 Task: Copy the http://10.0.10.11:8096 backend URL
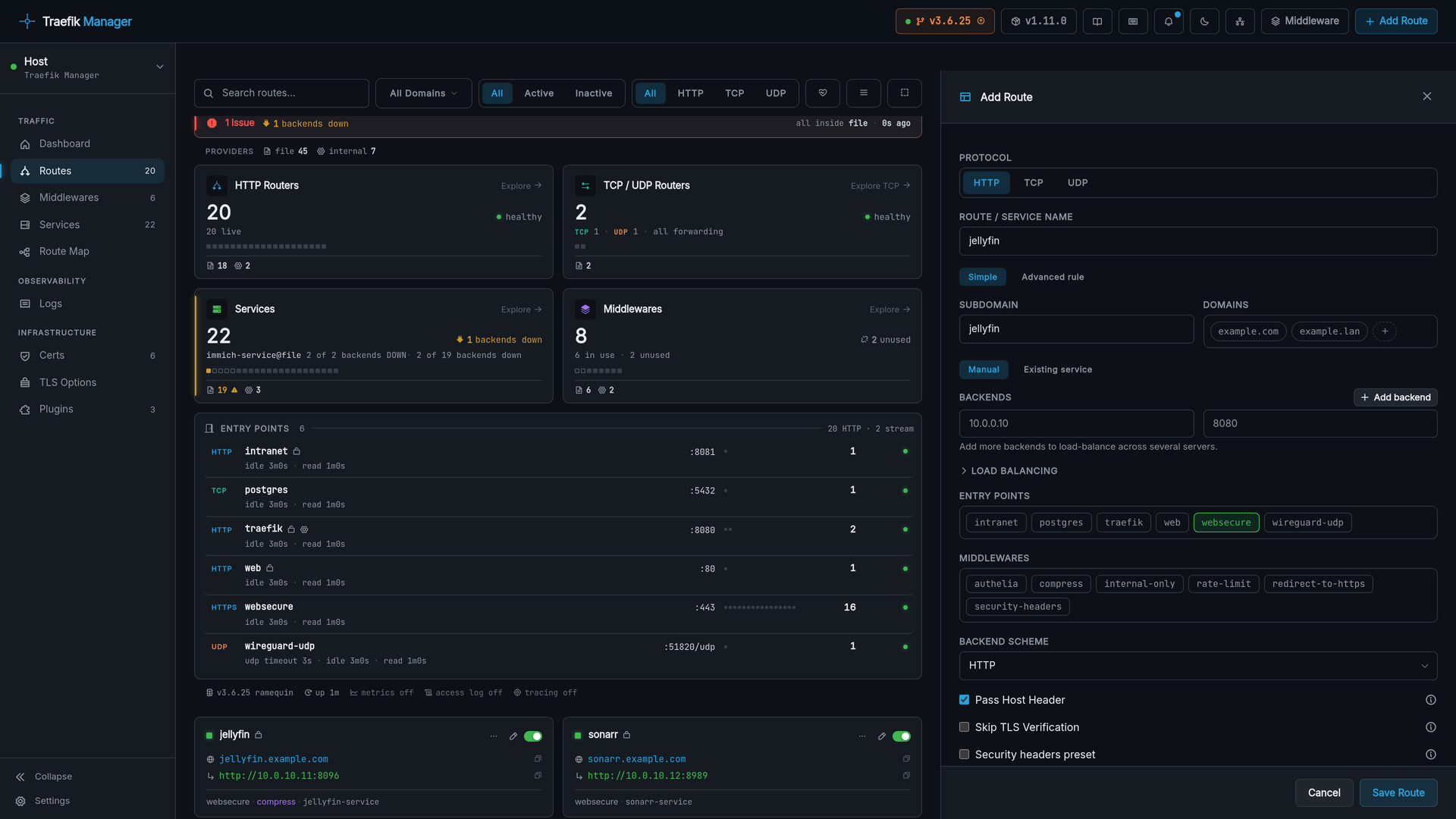coord(538,776)
